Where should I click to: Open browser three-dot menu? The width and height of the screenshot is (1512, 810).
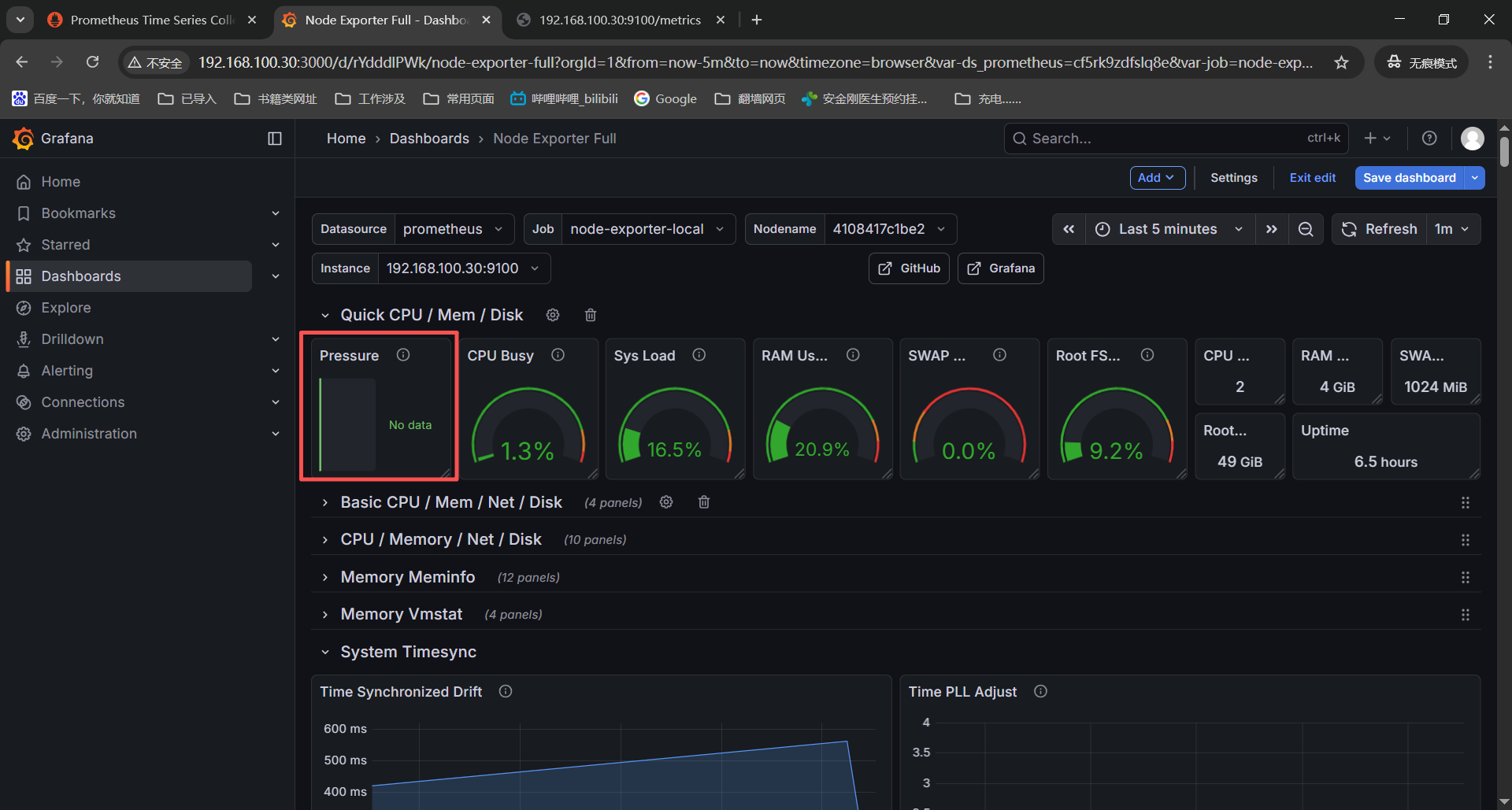[1490, 62]
